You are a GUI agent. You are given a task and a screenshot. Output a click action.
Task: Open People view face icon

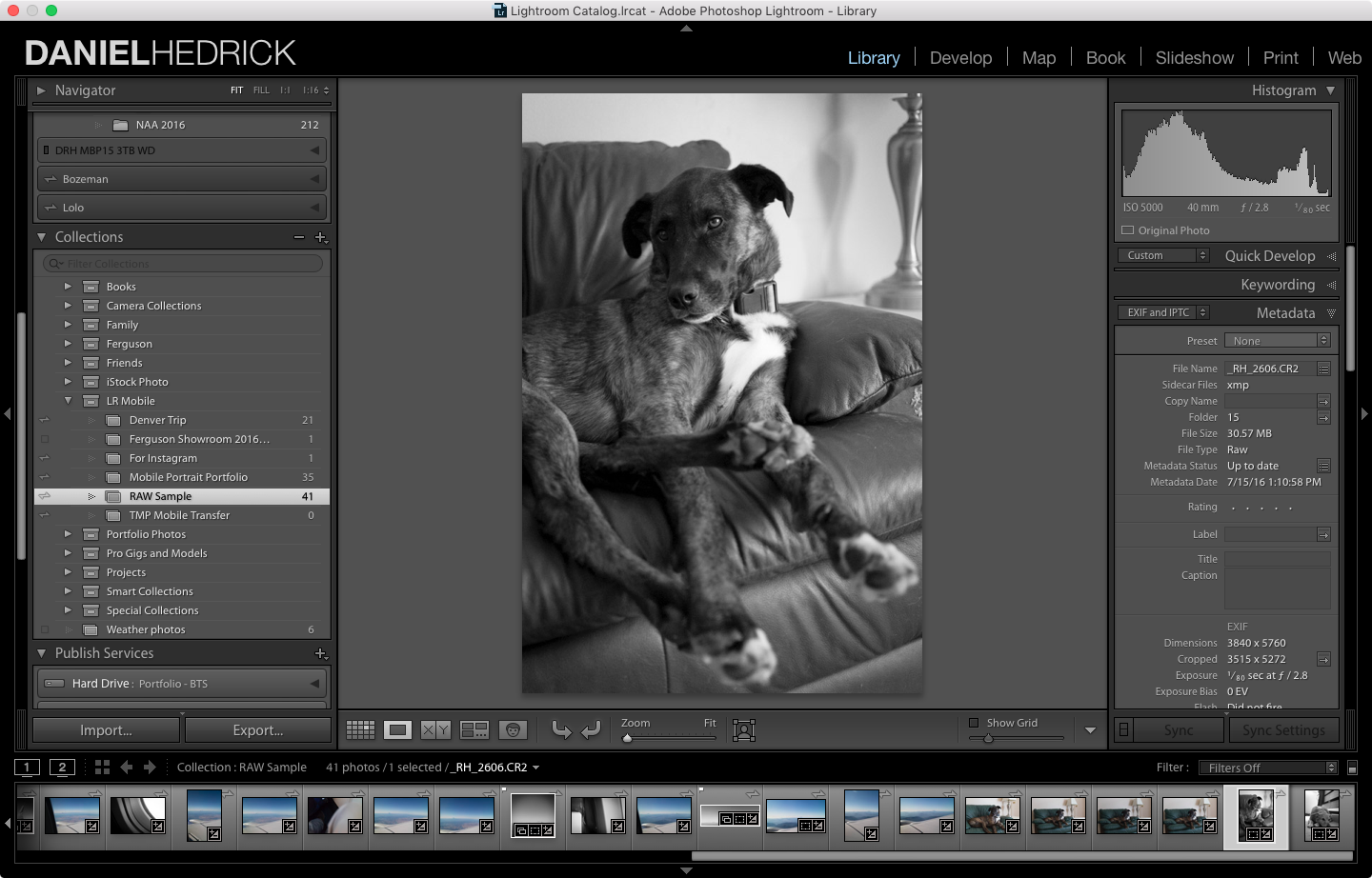pyautogui.click(x=513, y=730)
